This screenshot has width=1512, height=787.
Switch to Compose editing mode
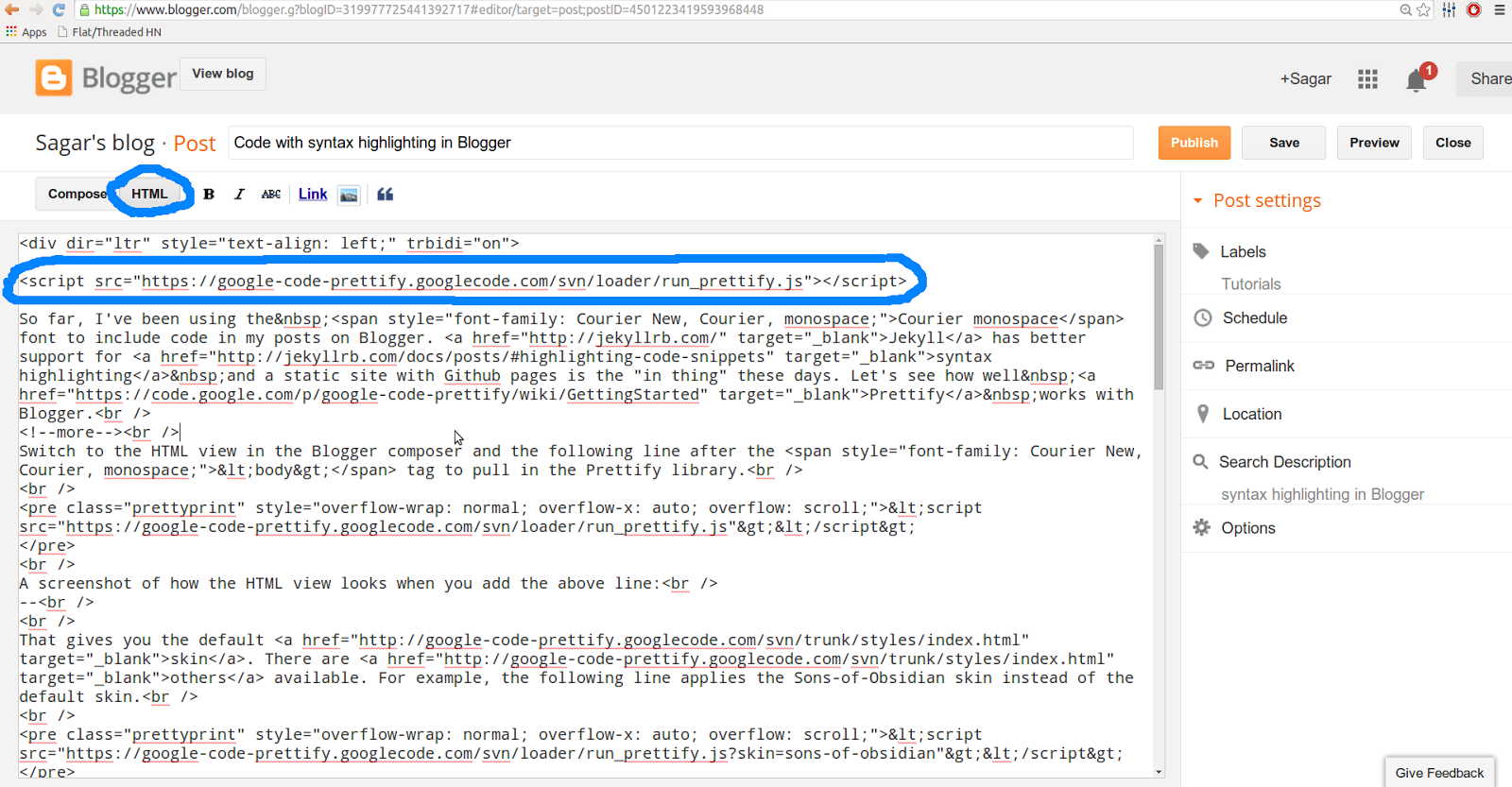pyautogui.click(x=77, y=194)
